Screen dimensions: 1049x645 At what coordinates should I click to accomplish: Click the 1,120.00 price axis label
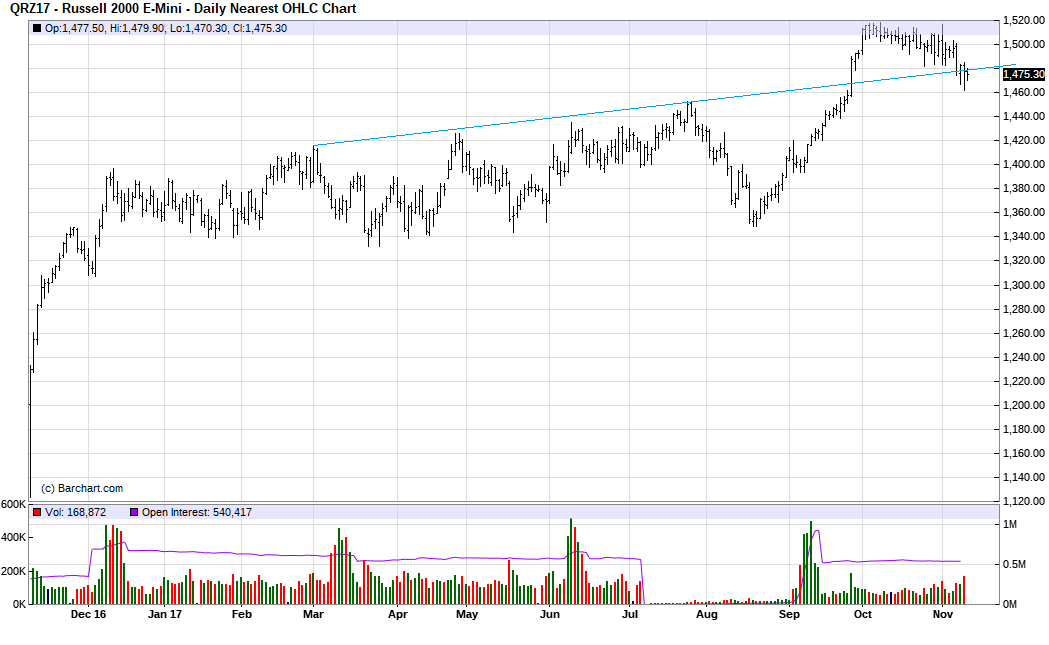click(x=1024, y=501)
